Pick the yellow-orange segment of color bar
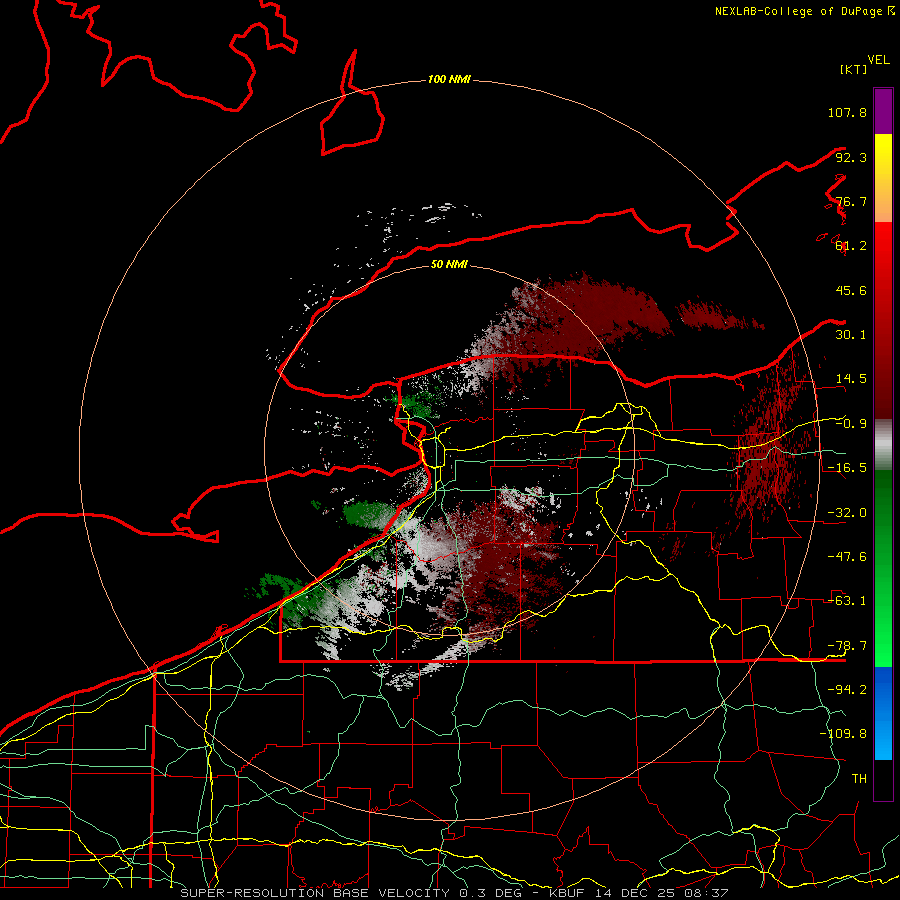This screenshot has width=900, height=900. (883, 178)
